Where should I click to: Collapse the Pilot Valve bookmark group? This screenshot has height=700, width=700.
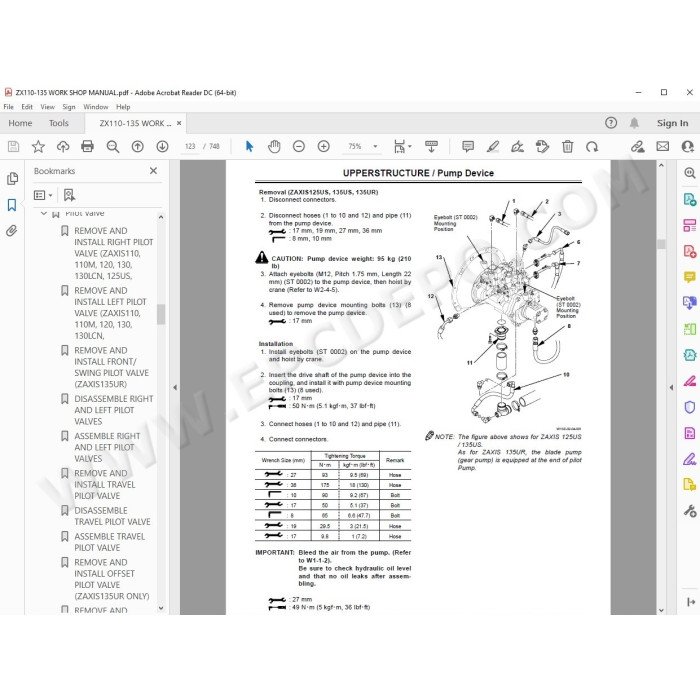pos(44,213)
